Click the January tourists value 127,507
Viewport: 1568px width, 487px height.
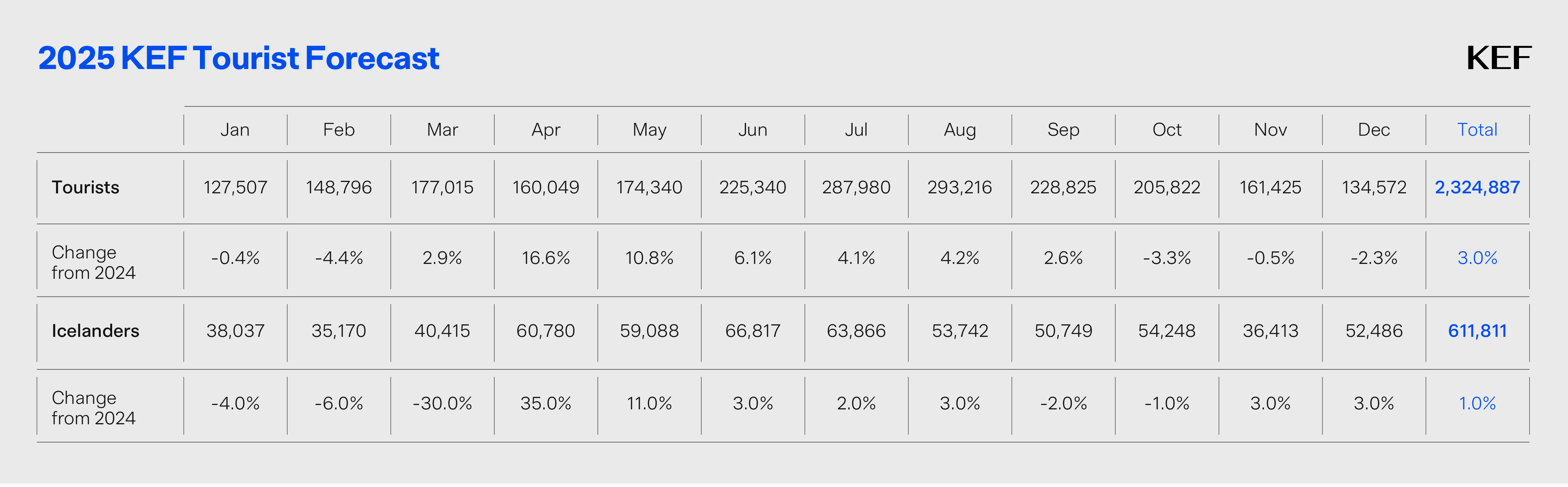coord(235,187)
